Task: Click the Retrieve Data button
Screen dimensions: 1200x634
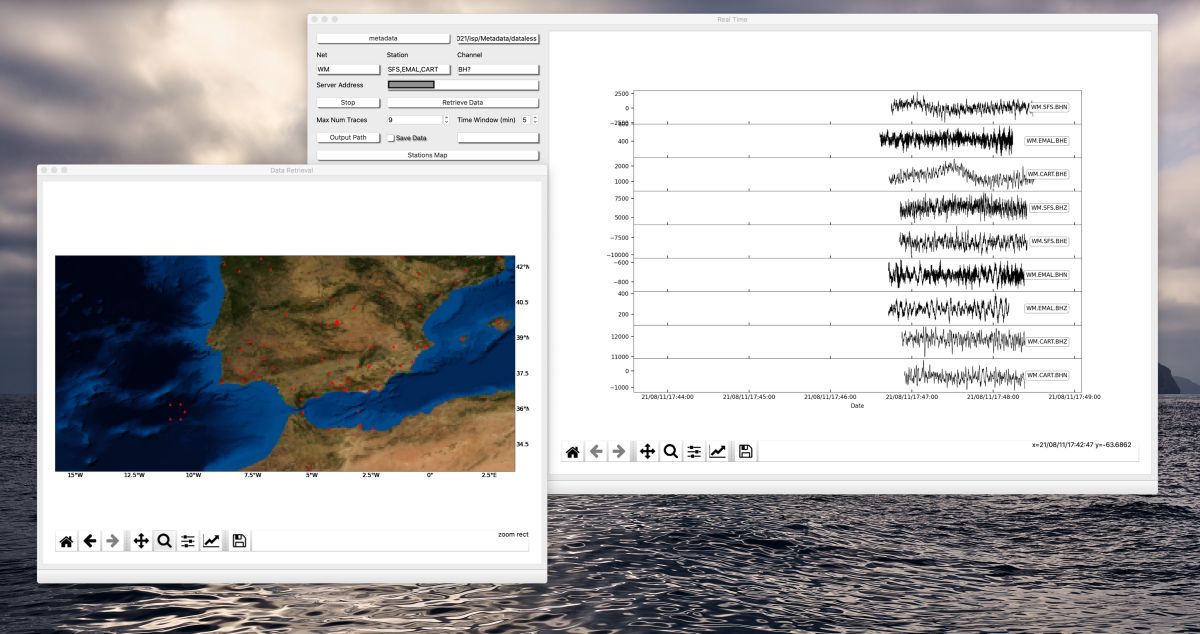Action: 463,102
